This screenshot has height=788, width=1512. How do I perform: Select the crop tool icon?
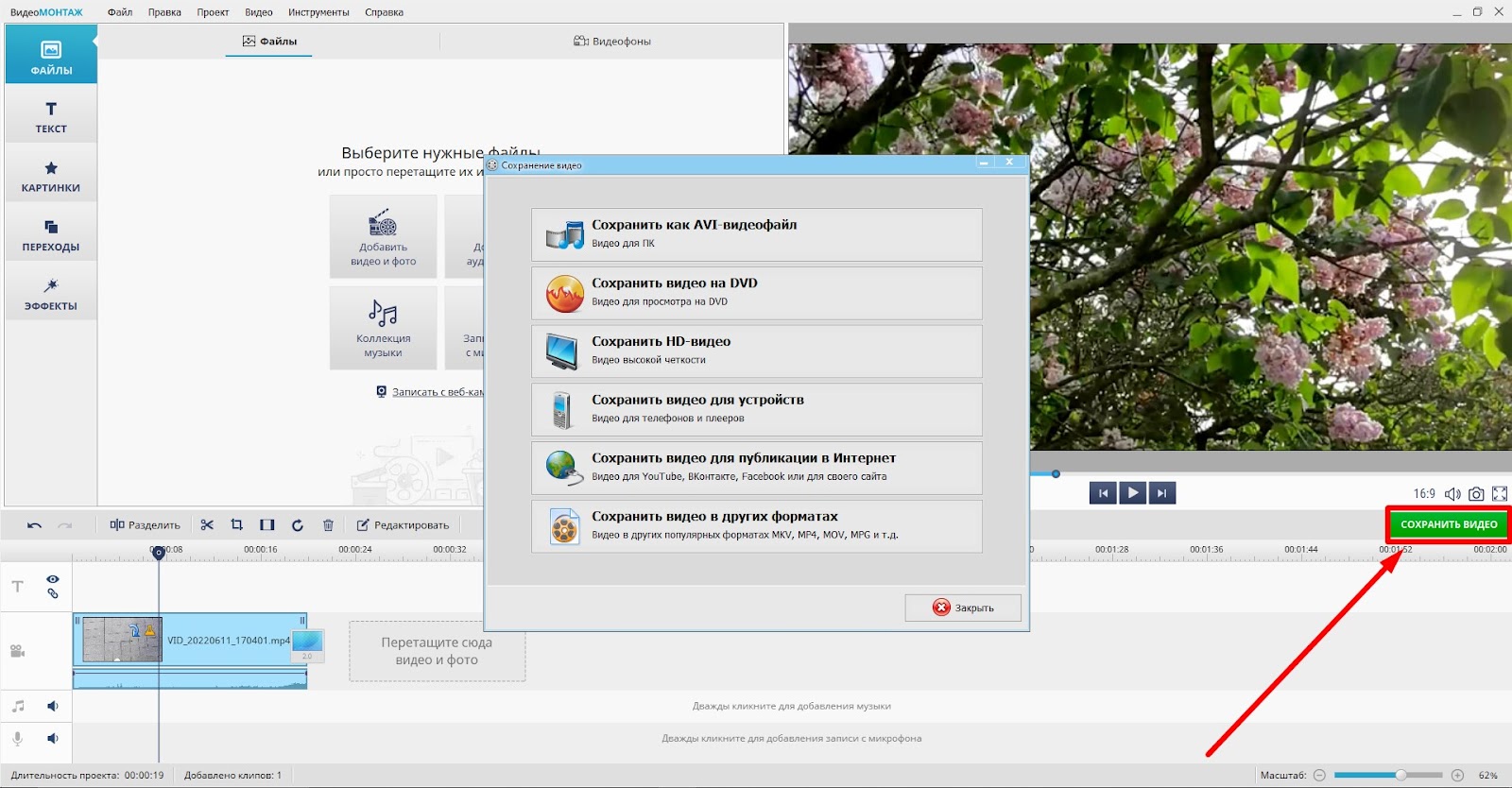point(237,525)
